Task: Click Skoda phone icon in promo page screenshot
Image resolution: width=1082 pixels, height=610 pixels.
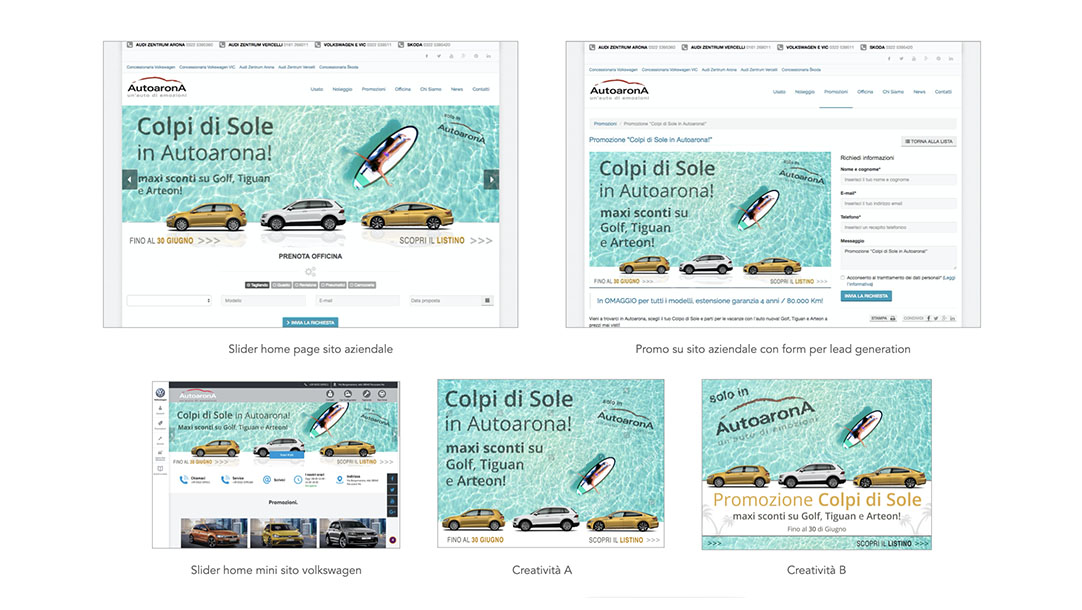Action: click(x=863, y=48)
